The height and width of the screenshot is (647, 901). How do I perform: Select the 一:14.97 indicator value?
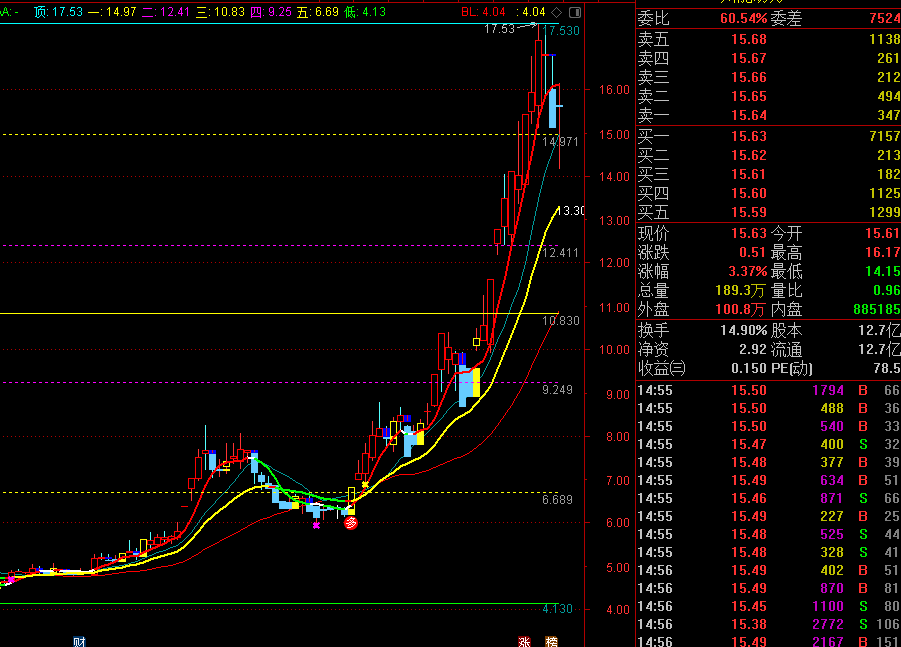click(113, 12)
